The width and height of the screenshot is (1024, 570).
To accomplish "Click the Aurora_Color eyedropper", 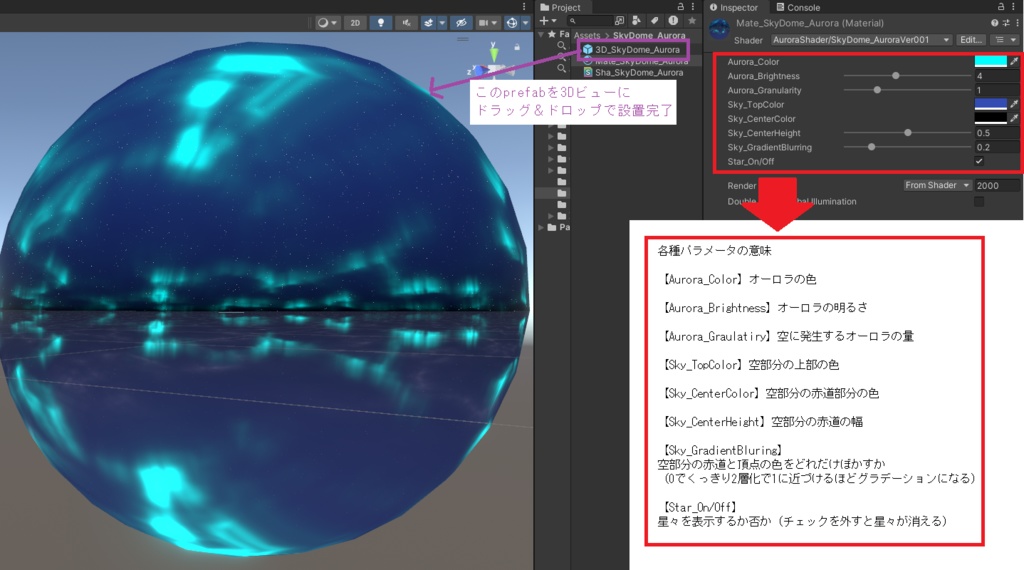I will pyautogui.click(x=1014, y=61).
